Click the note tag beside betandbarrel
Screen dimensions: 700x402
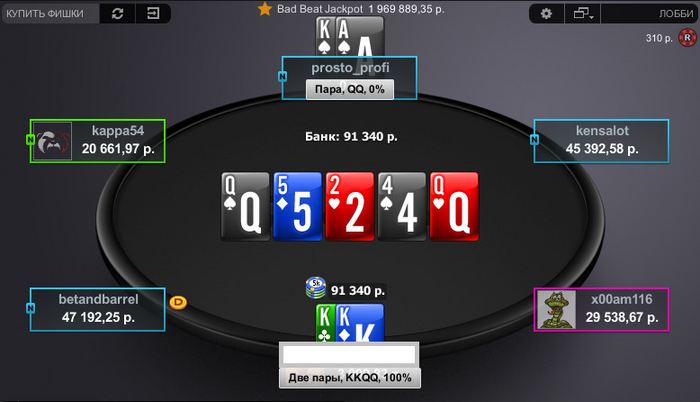(x=30, y=308)
